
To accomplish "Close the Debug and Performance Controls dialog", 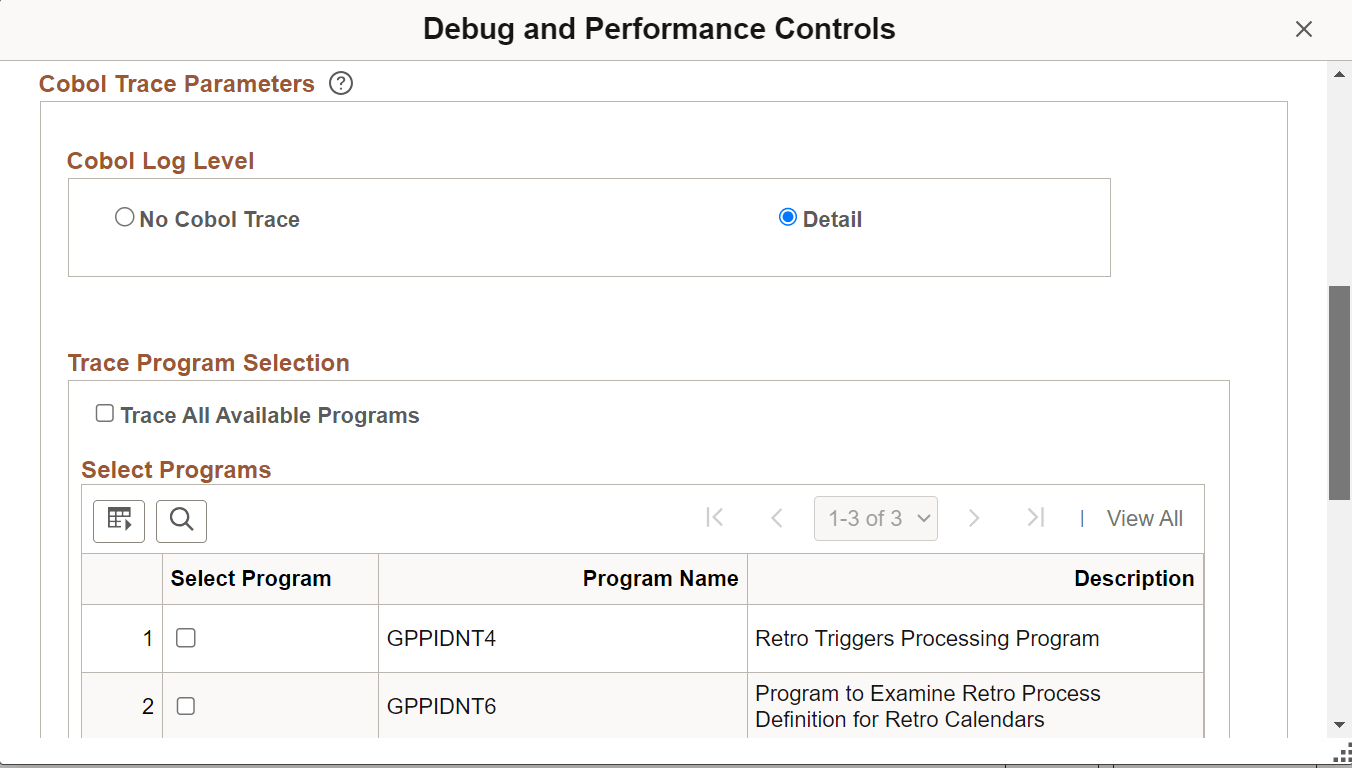I will [1304, 29].
